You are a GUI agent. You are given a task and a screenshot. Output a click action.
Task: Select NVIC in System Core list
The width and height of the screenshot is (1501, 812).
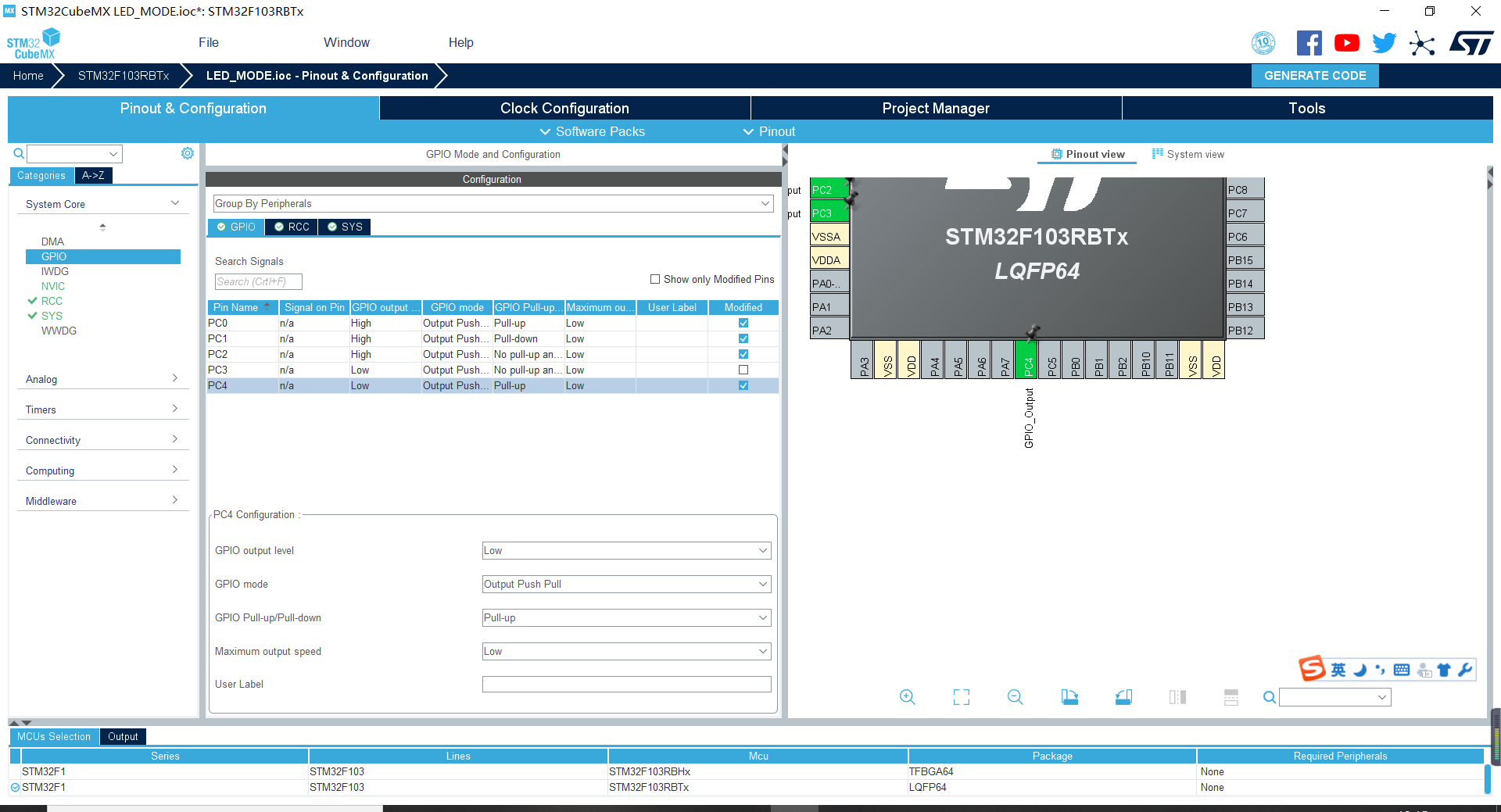click(x=53, y=286)
